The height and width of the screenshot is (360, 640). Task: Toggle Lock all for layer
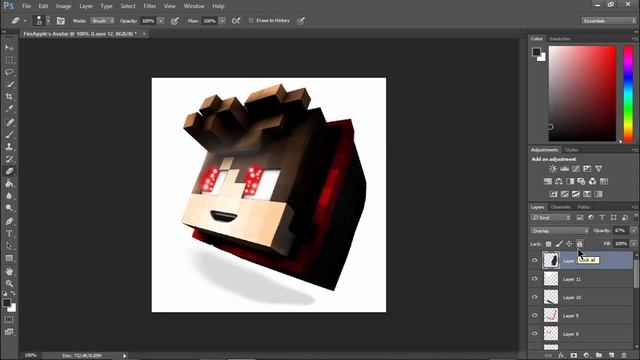click(x=579, y=244)
